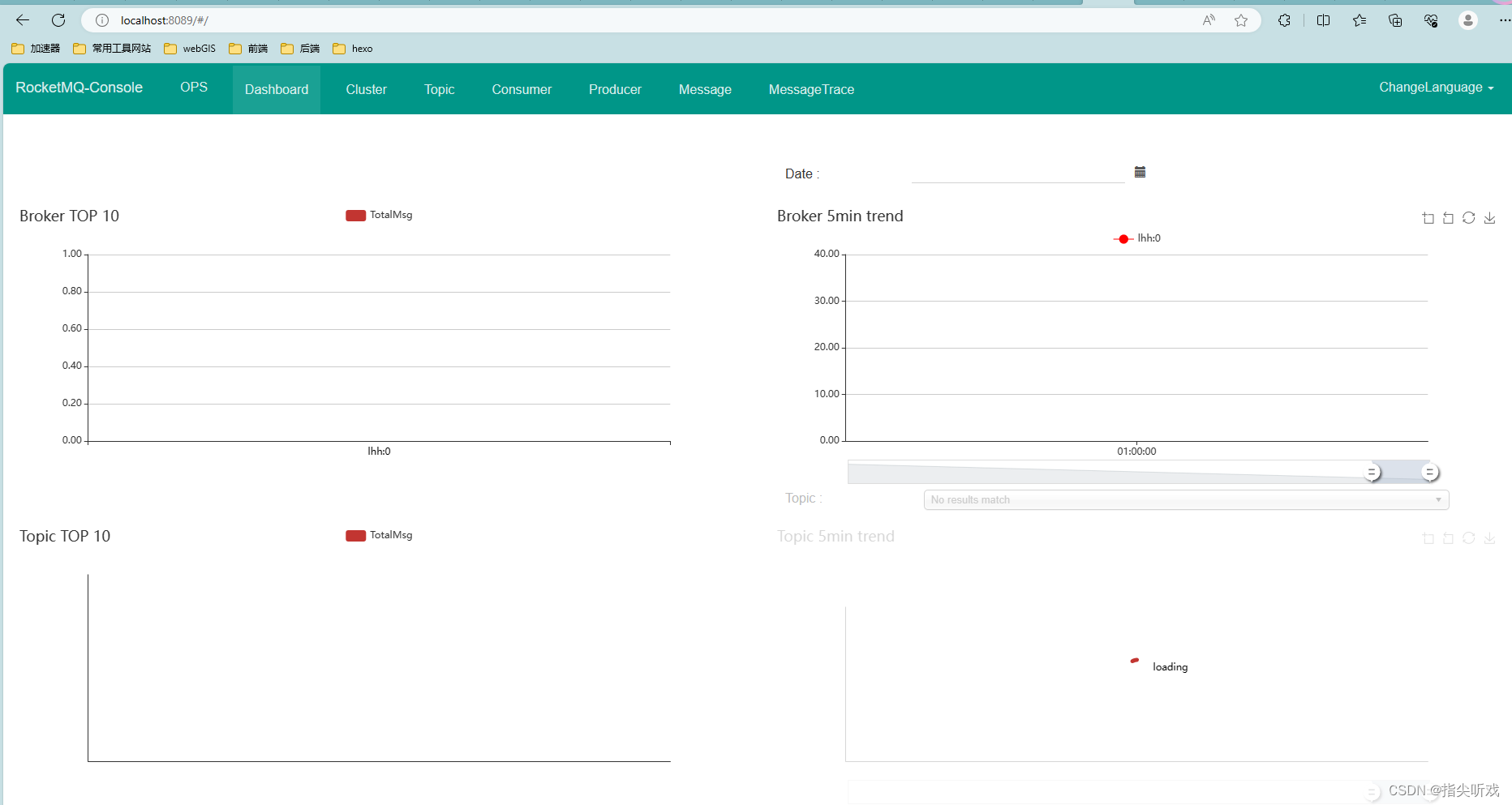Image resolution: width=1512 pixels, height=805 pixels.
Task: Click the read aloud icon in address bar
Action: pos(1209,20)
